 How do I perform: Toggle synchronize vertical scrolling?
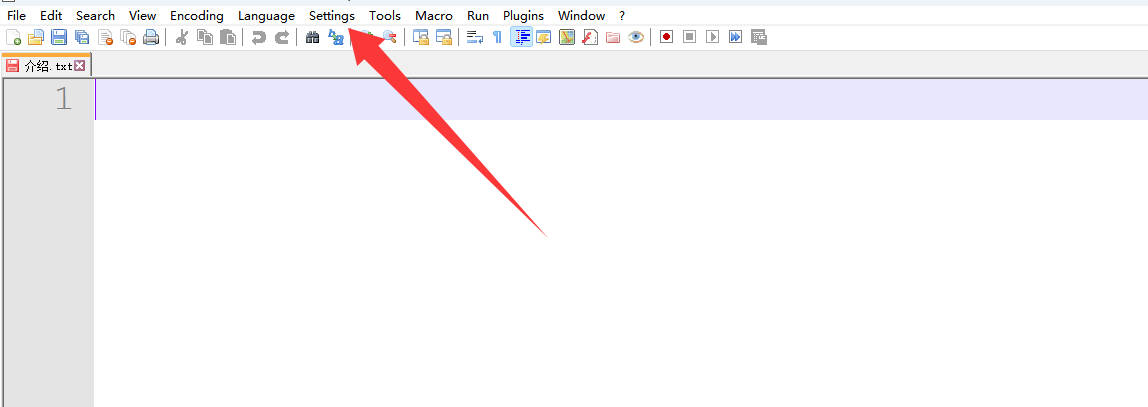coord(420,37)
